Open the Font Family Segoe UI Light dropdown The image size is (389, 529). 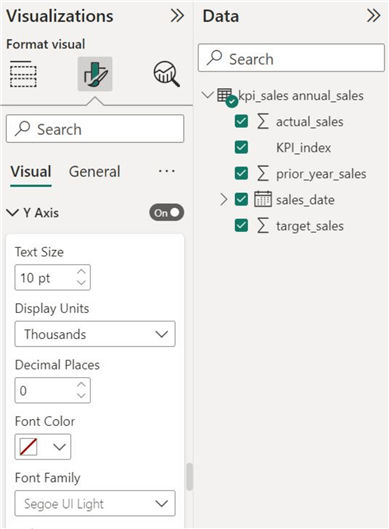click(95, 503)
